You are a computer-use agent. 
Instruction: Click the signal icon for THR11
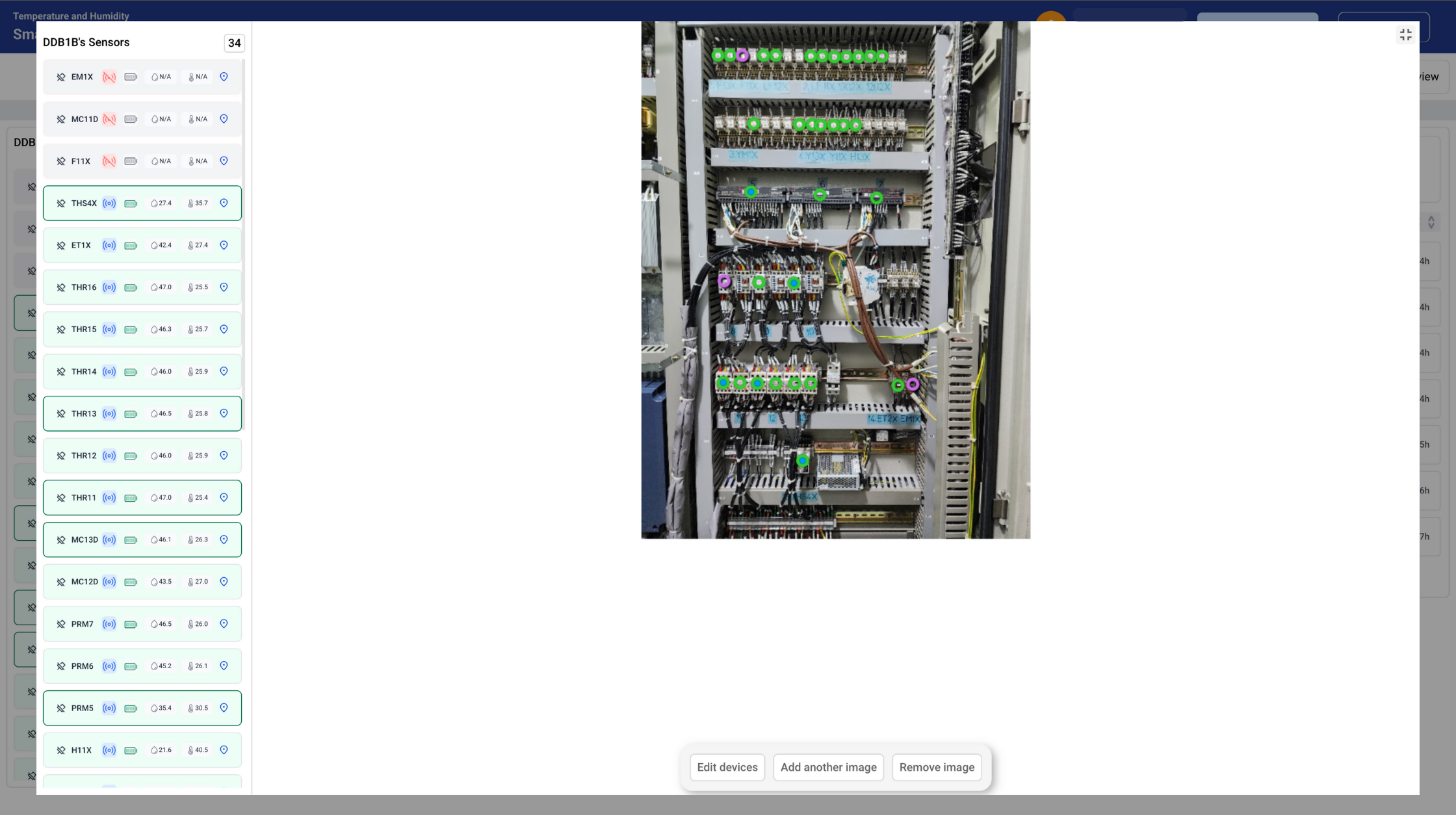[109, 499]
